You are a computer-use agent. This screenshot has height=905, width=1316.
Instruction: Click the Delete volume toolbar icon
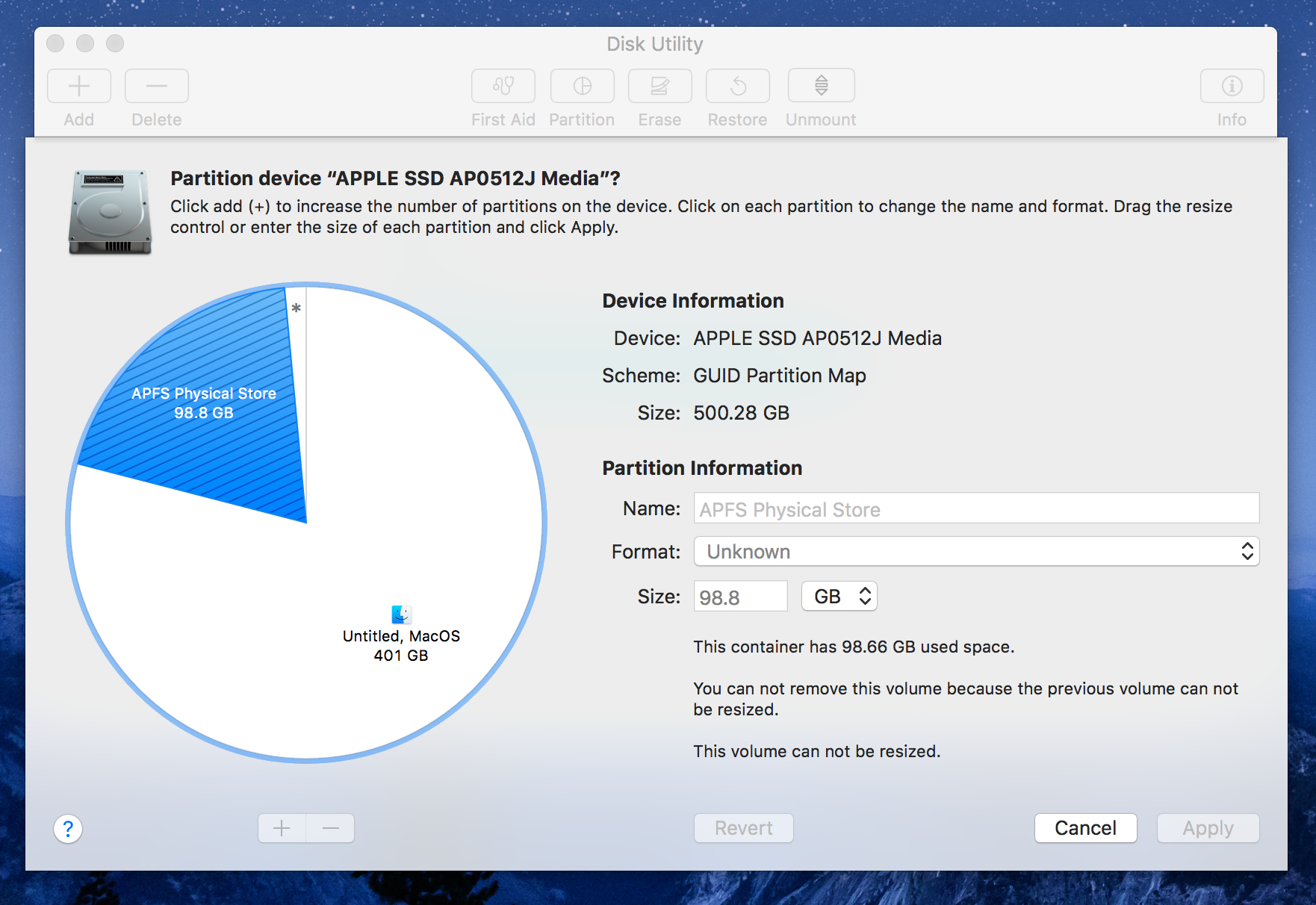[157, 86]
